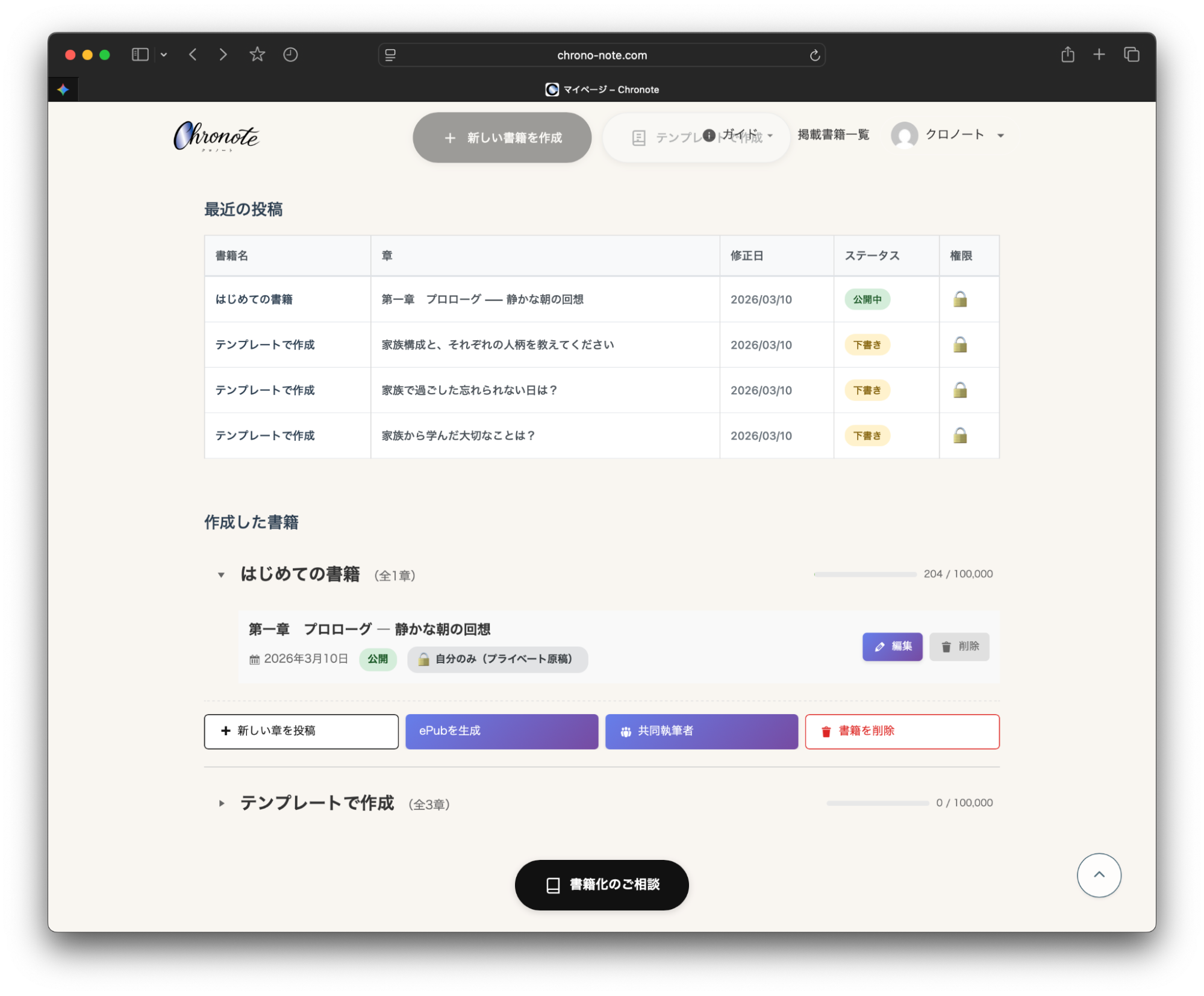This screenshot has height=996, width=1204.
Task: Open 掲載書籍一覧 menu item
Action: coord(834,135)
